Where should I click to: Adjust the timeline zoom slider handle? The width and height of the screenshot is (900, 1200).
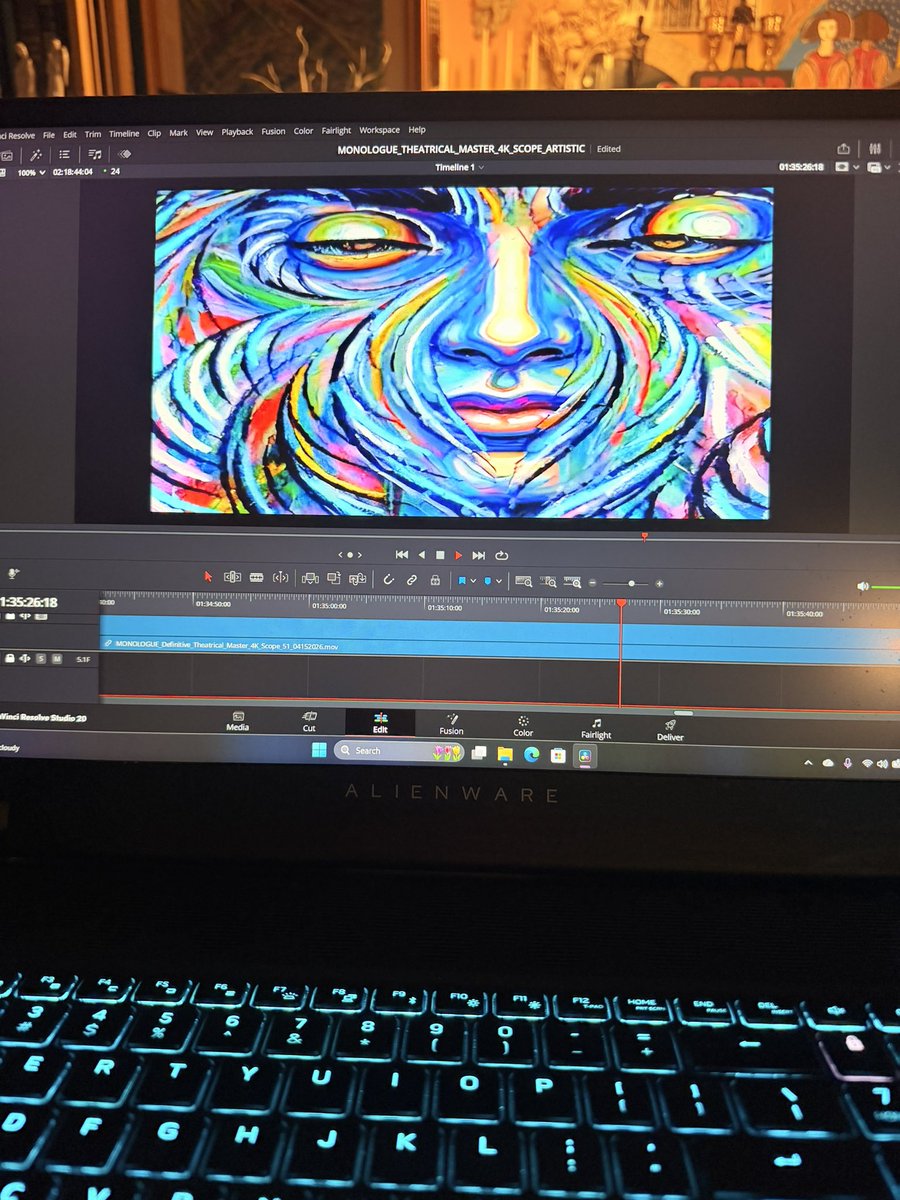point(631,583)
